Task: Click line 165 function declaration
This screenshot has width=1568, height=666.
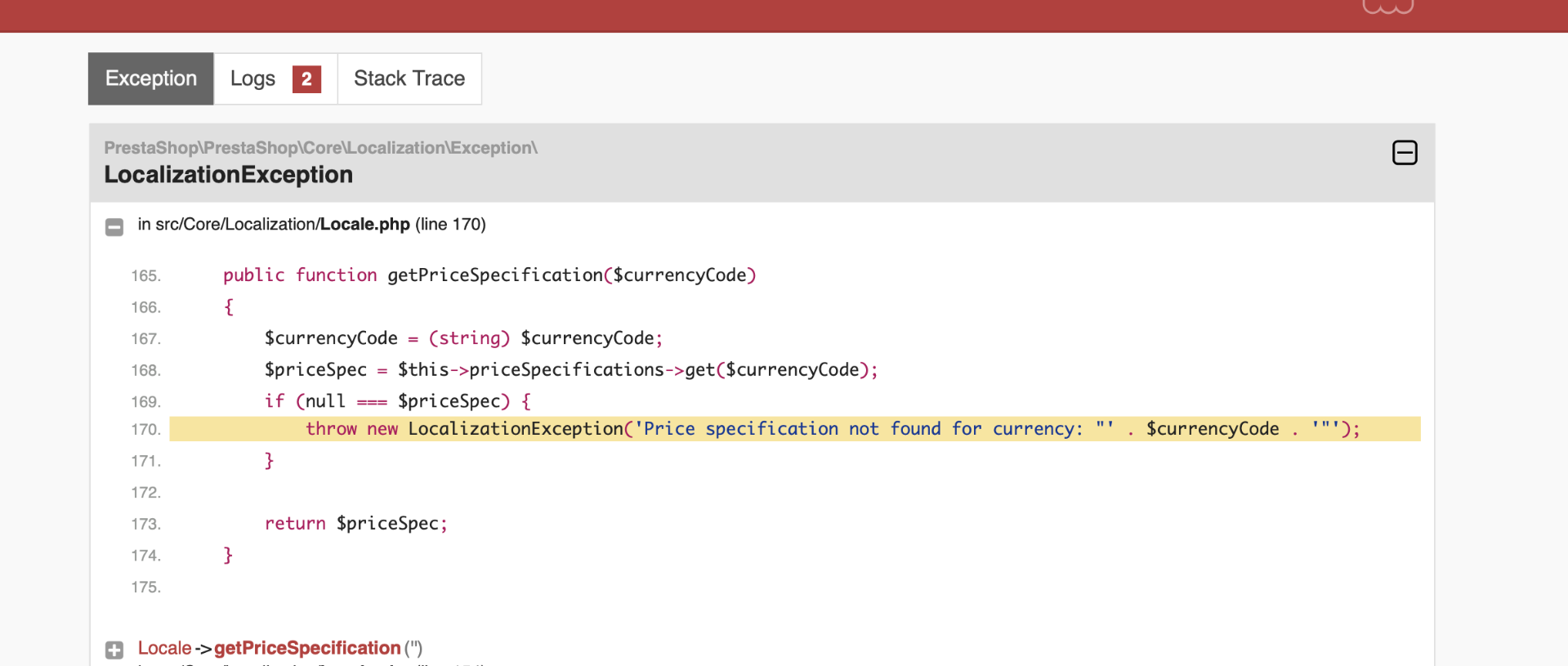Action: [x=489, y=275]
